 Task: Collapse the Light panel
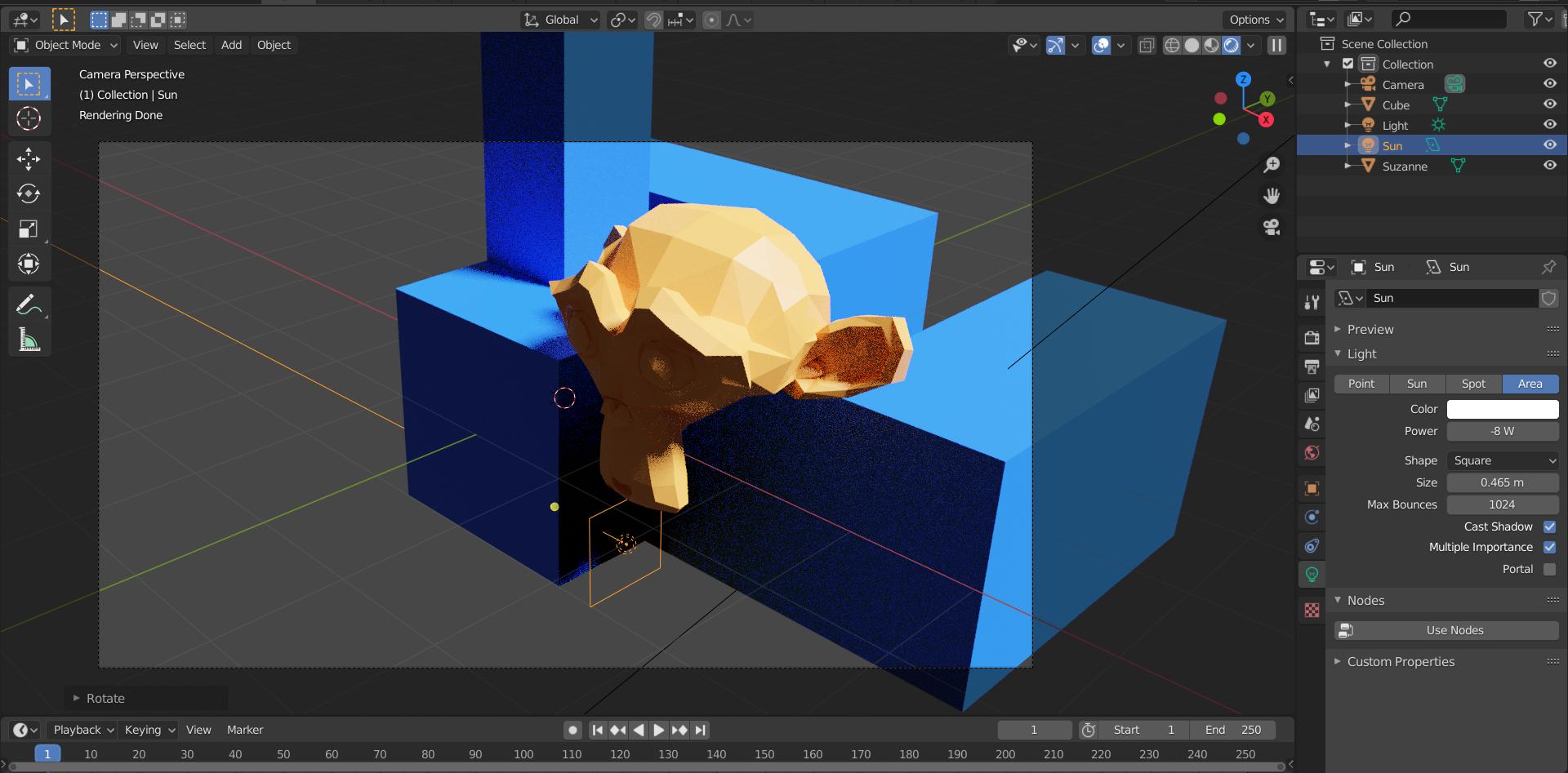click(x=1361, y=353)
